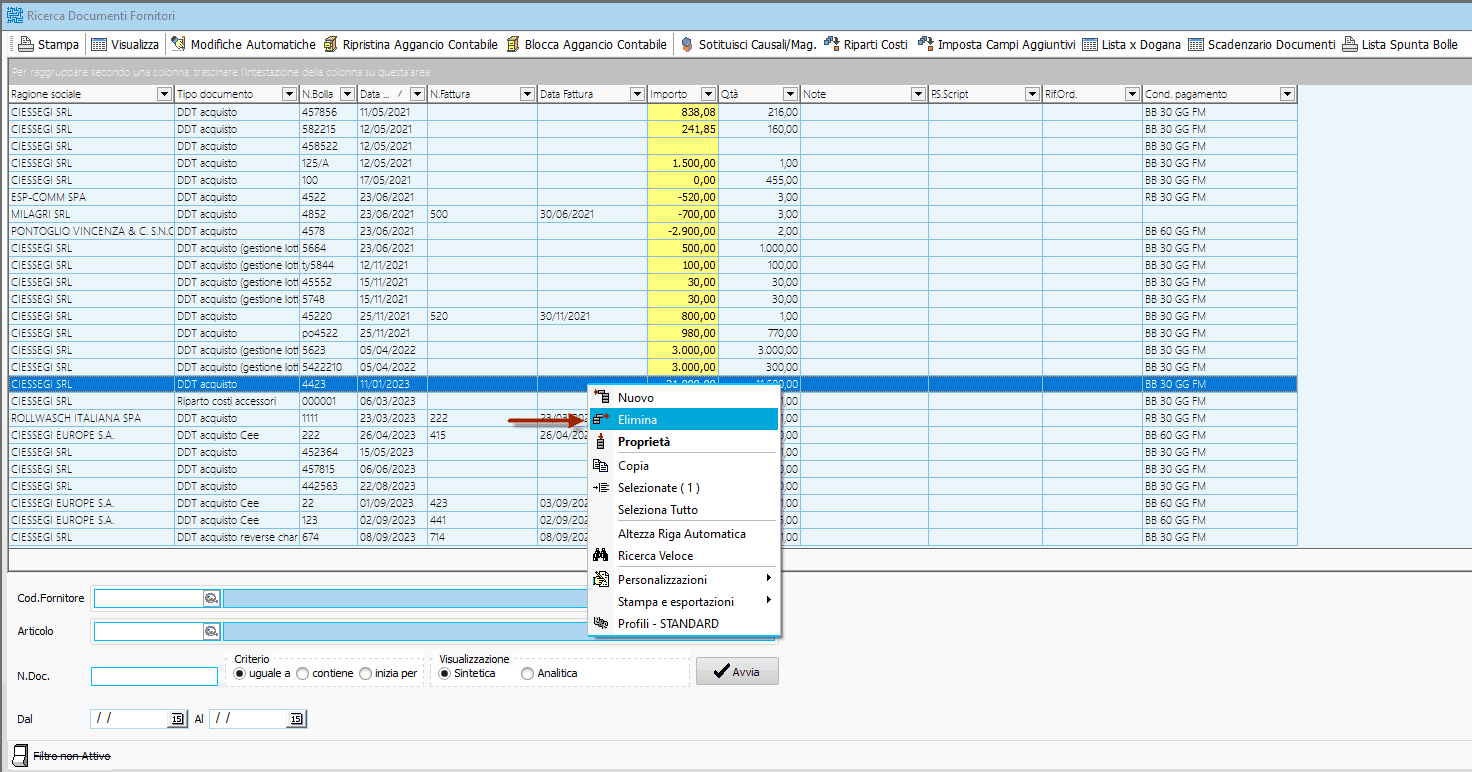Expand the Personalizzazioni submenu
Viewport: 1472px width, 772px height.
[684, 579]
